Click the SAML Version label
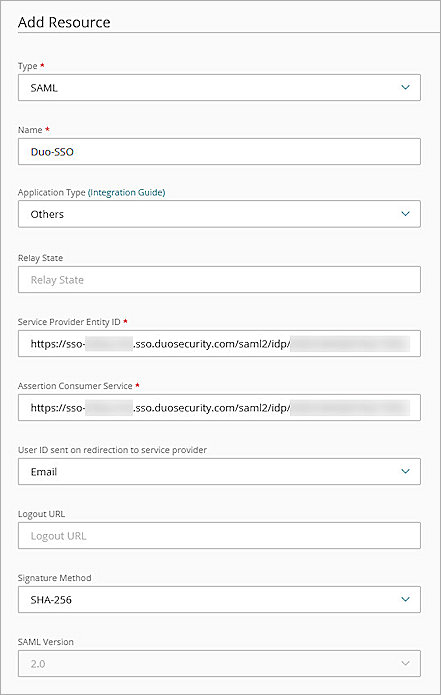The width and height of the screenshot is (441, 695). [46, 642]
